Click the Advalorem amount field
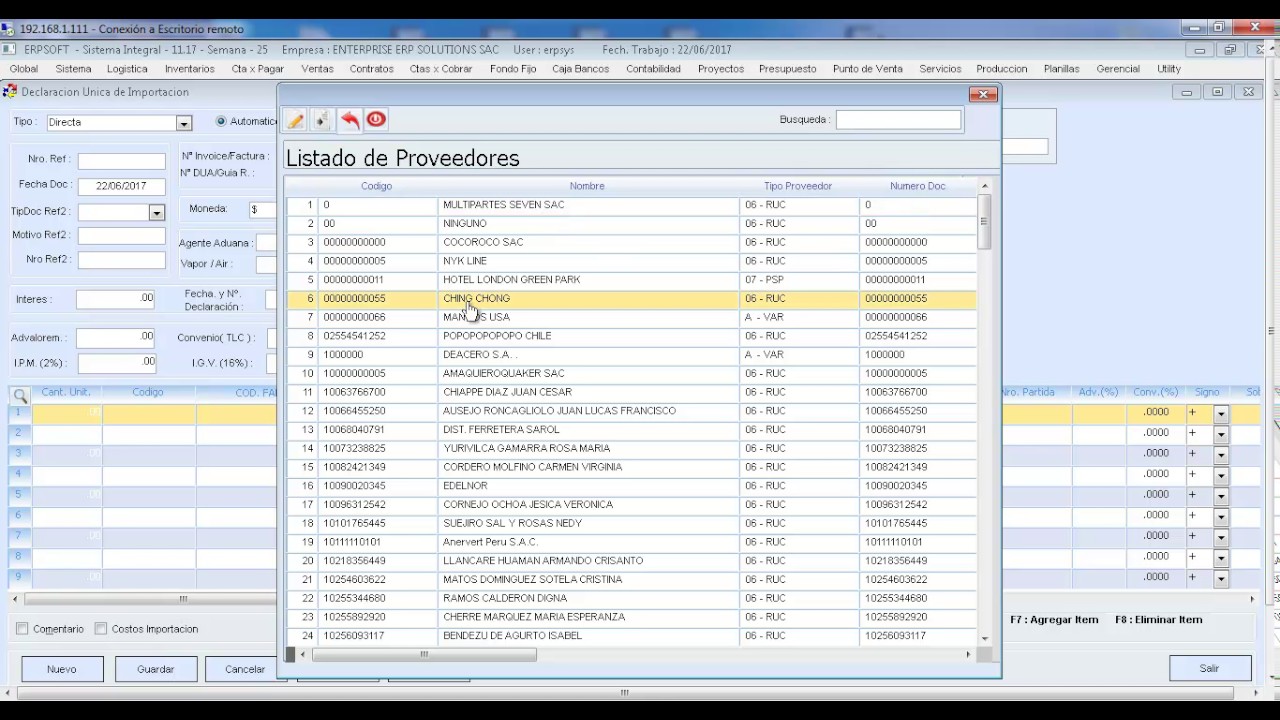The height and width of the screenshot is (720, 1280). [x=115, y=338]
